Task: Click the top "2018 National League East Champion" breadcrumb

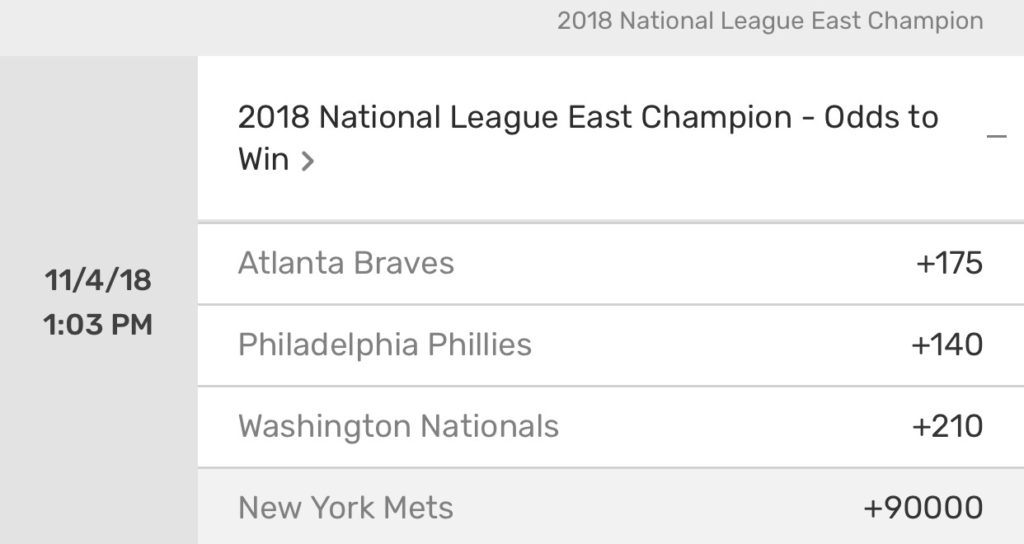Action: [769, 21]
